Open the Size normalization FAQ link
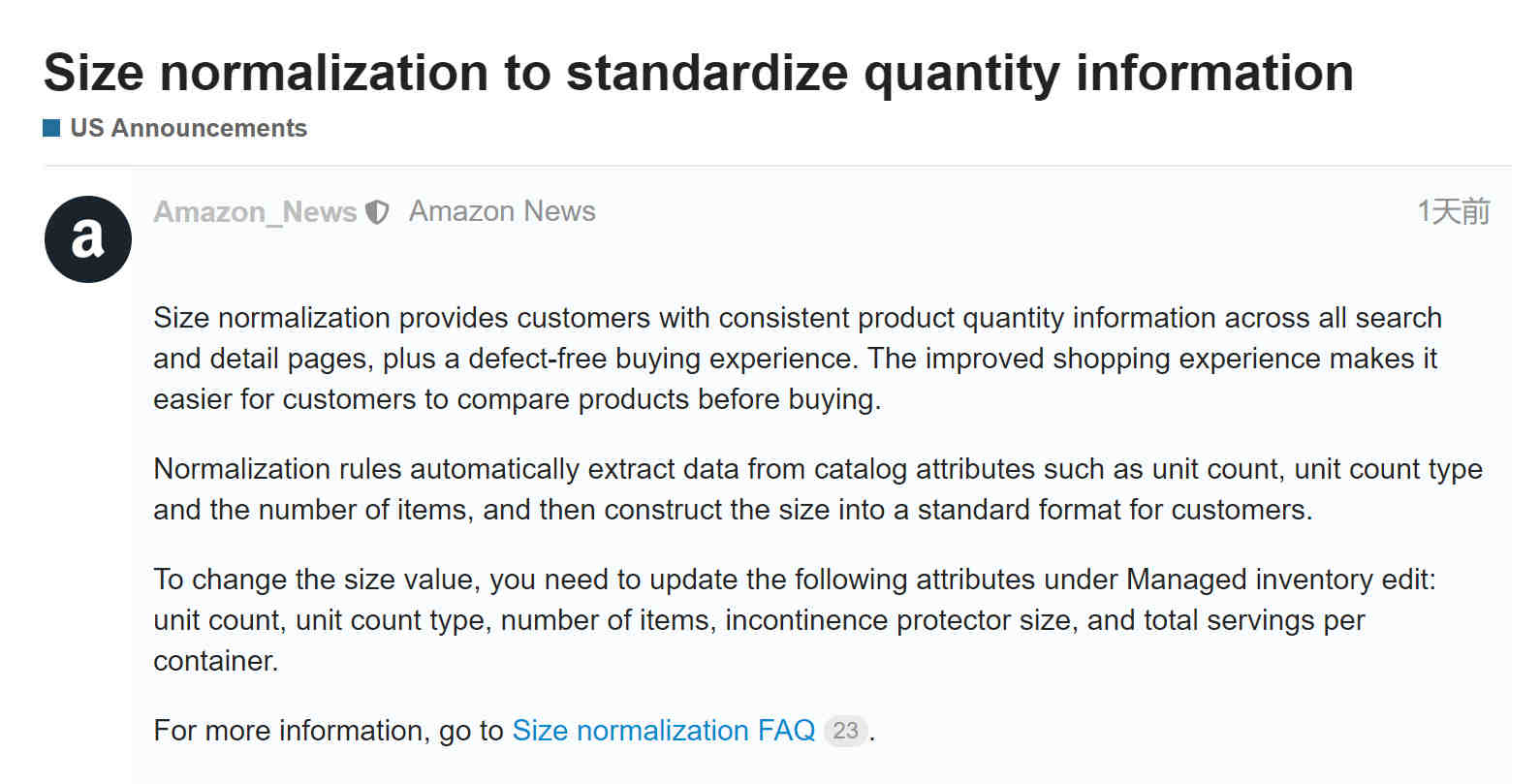The height and width of the screenshot is (784, 1540). pyautogui.click(x=664, y=730)
